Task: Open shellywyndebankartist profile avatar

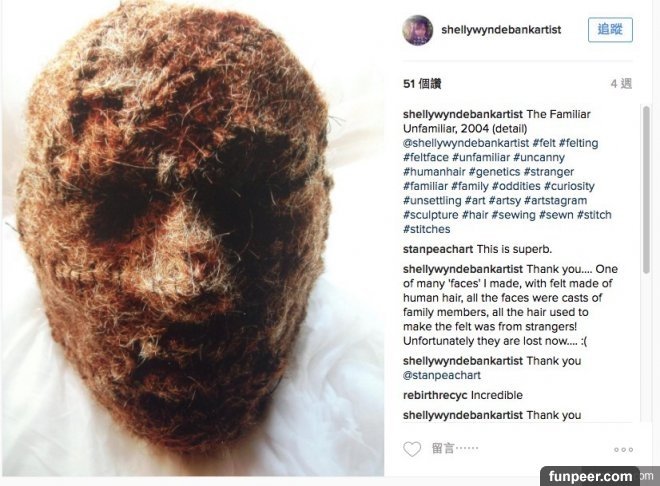Action: (418, 30)
